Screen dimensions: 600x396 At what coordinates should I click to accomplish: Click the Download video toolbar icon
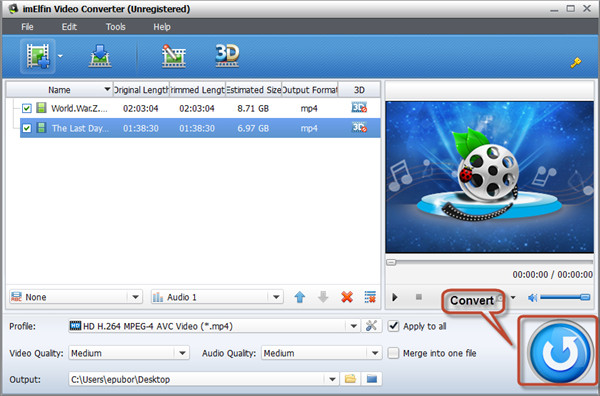point(100,56)
